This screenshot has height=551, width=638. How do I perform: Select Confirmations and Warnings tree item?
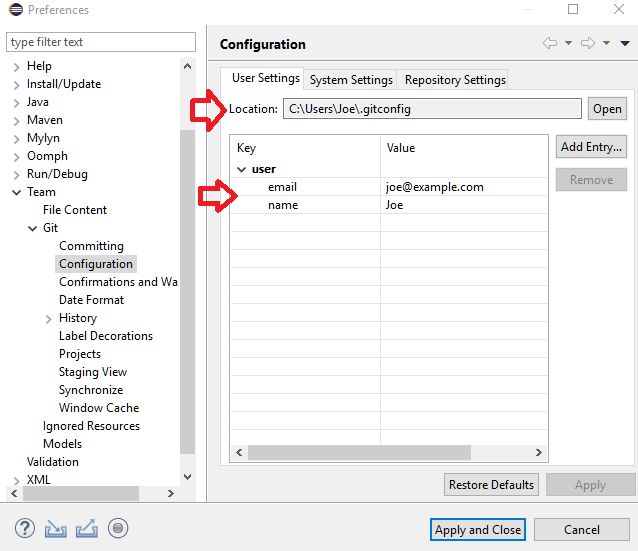coord(118,282)
